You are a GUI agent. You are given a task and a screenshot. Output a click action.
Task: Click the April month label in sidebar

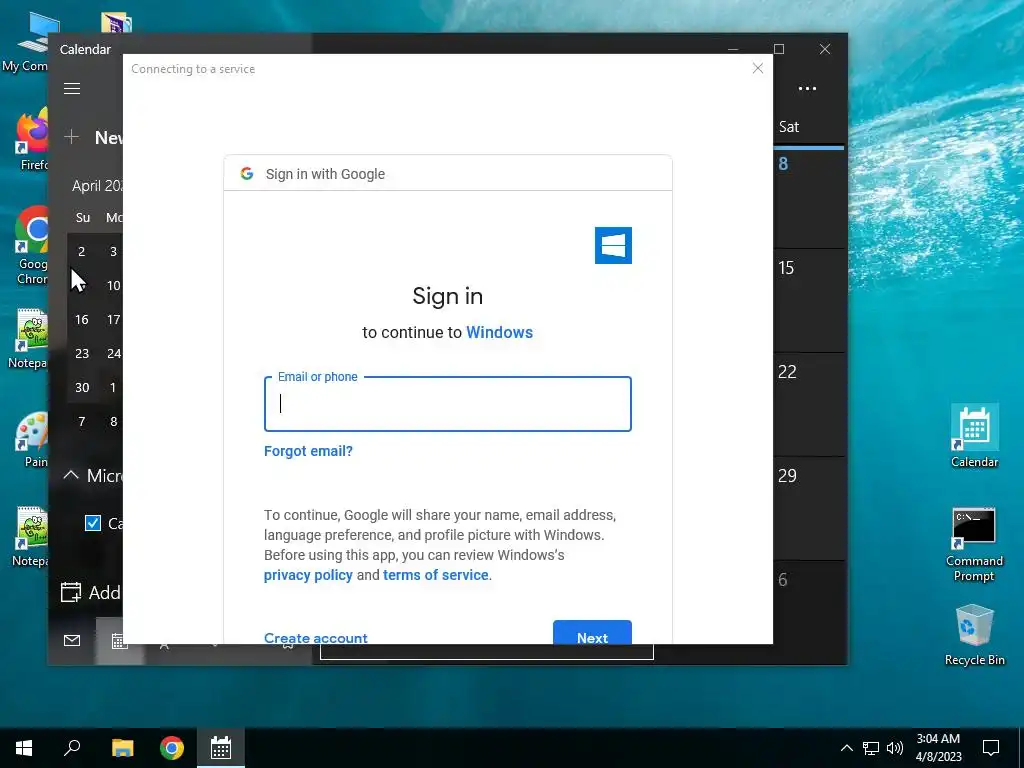pos(97,185)
